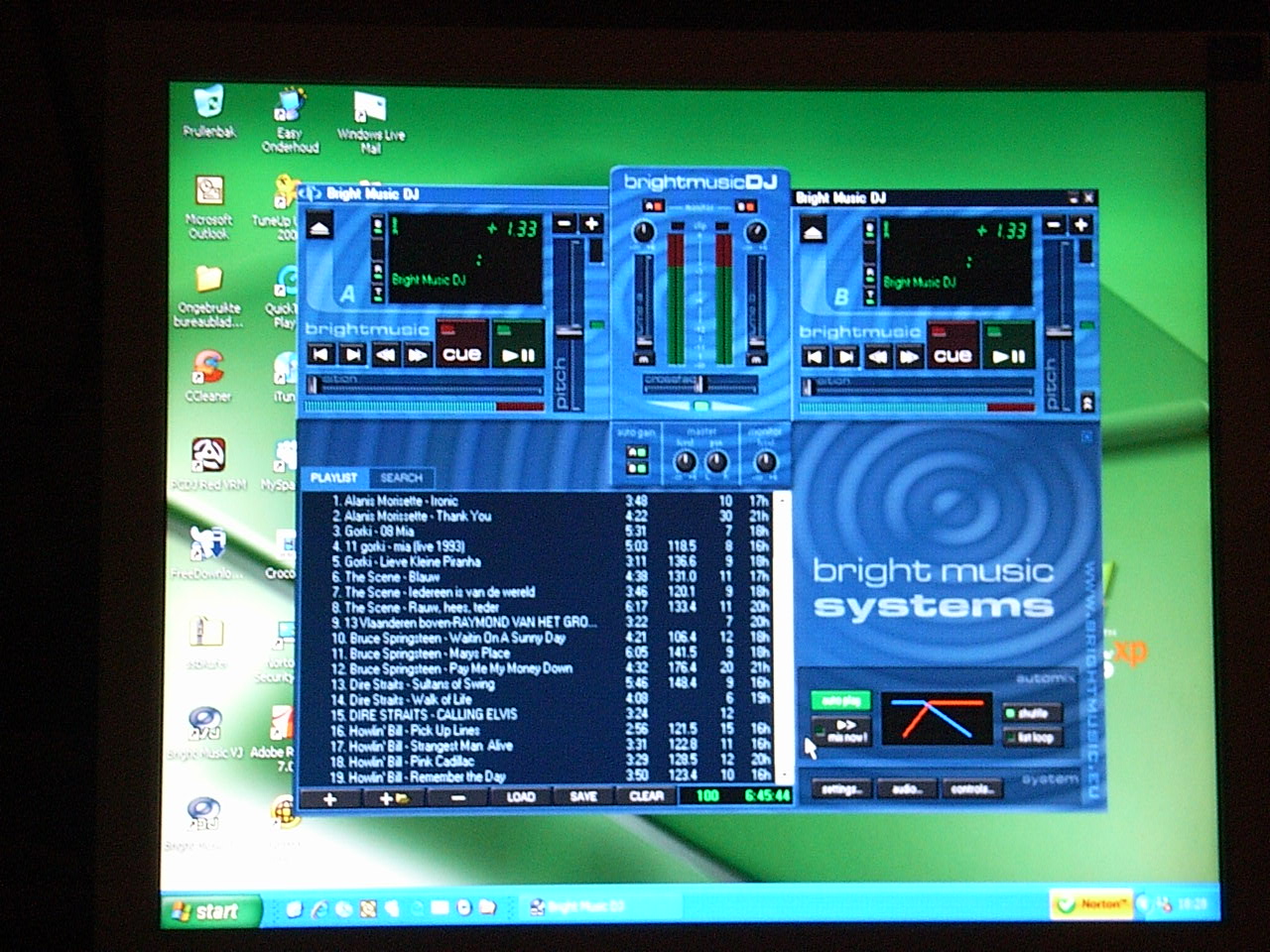Click the crossfader handle in the mixer
This screenshot has height=952, width=1270.
point(699,384)
